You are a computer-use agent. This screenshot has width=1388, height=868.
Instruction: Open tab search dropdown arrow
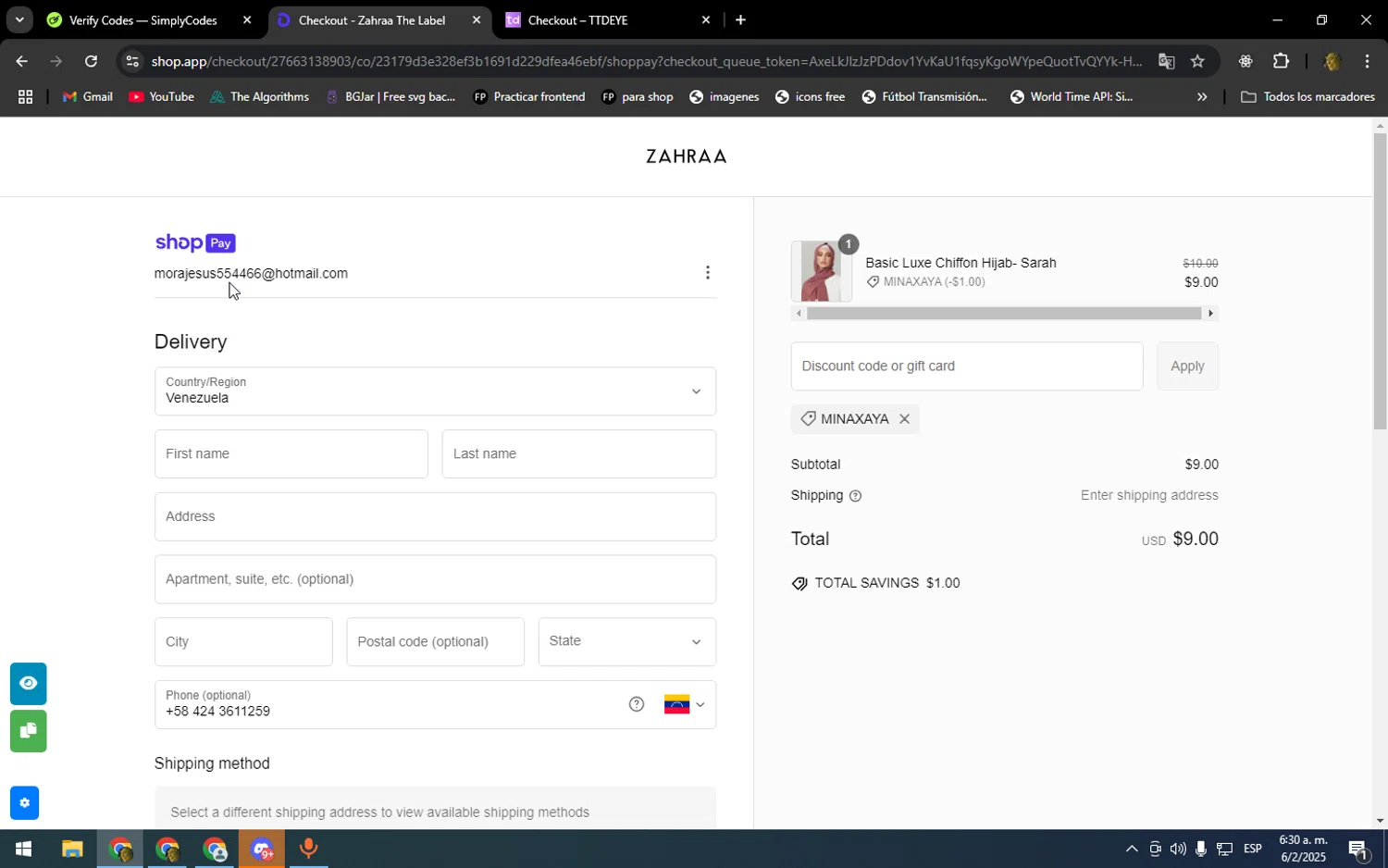[x=19, y=20]
